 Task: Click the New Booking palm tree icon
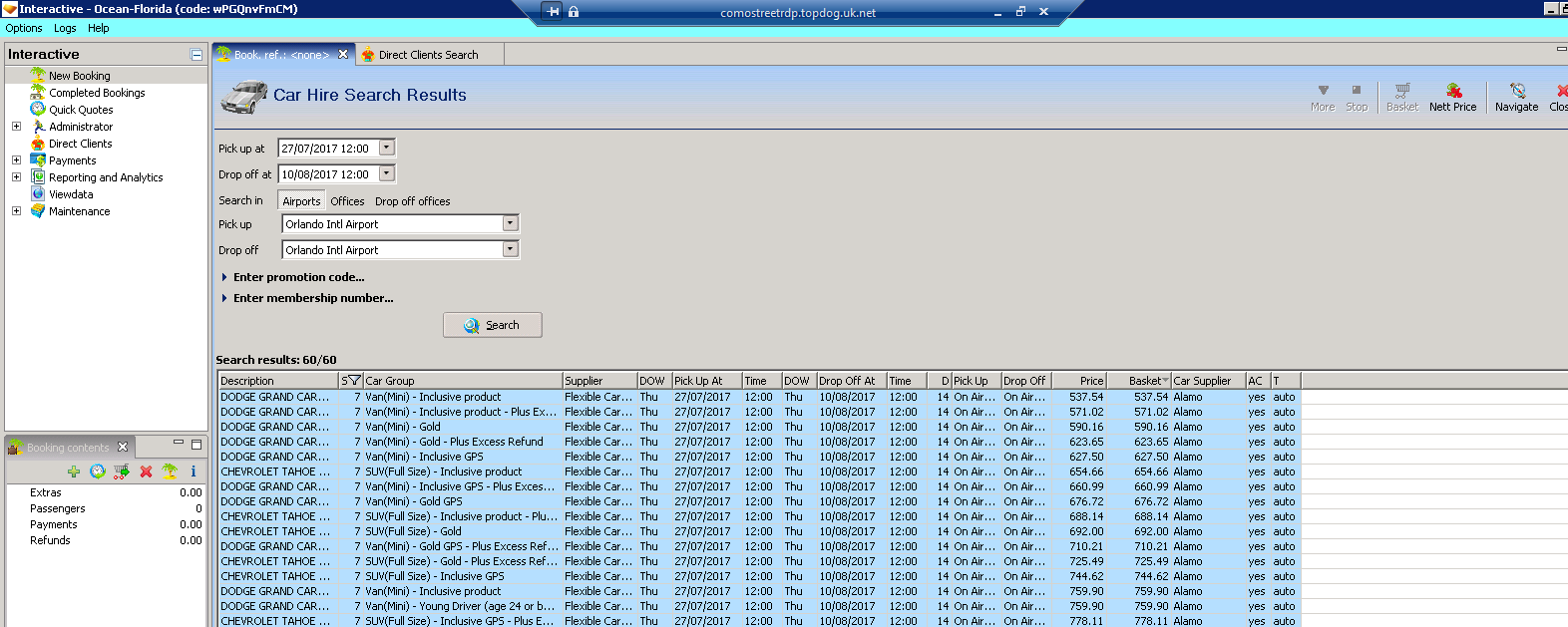point(38,75)
